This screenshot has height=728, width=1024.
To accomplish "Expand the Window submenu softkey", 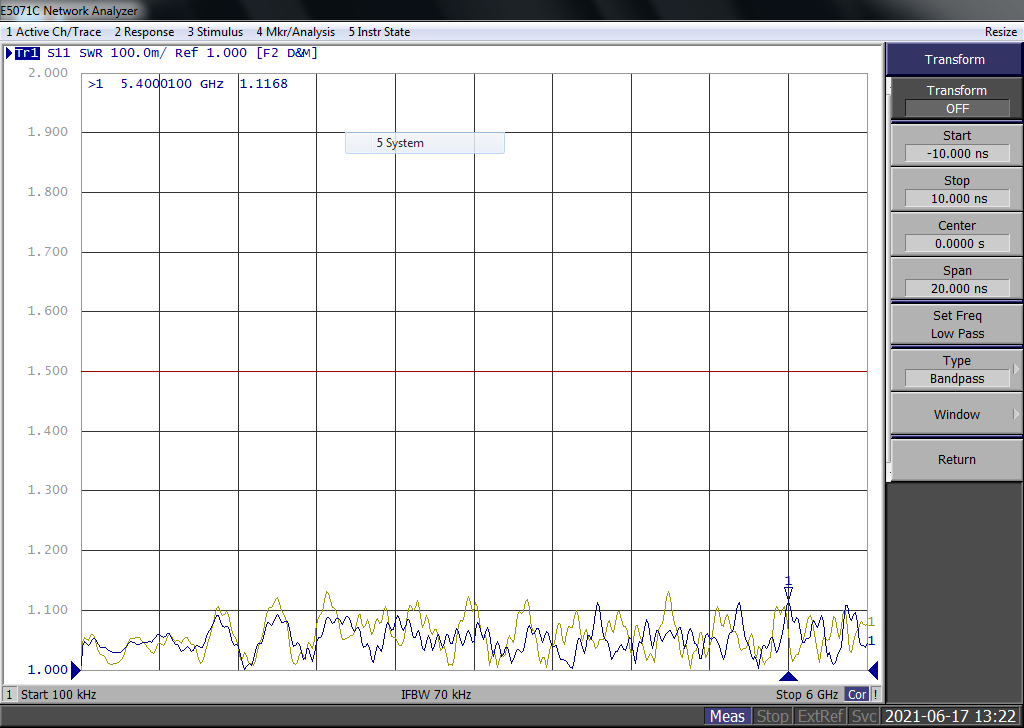I will (957, 415).
